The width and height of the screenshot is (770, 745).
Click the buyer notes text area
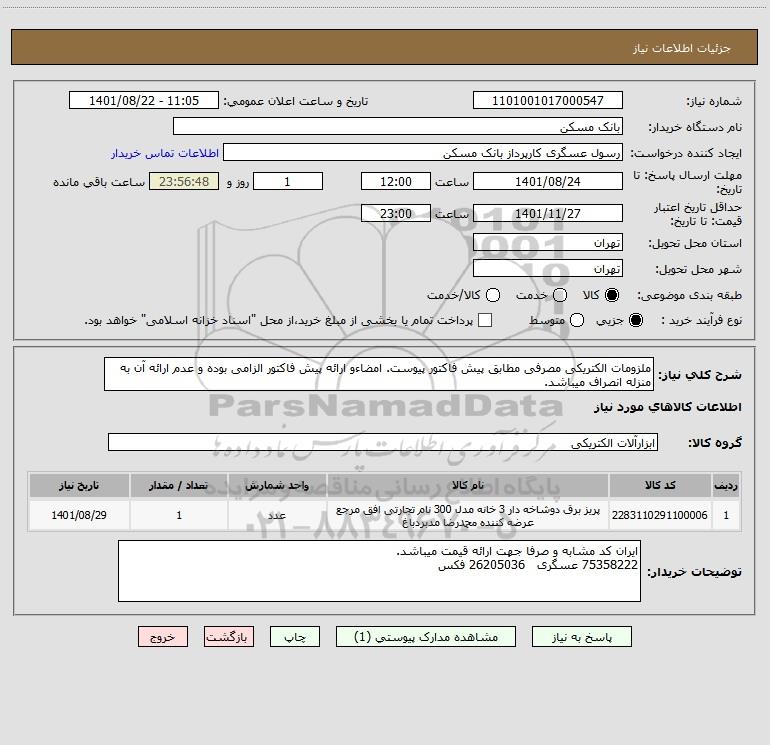[380, 571]
